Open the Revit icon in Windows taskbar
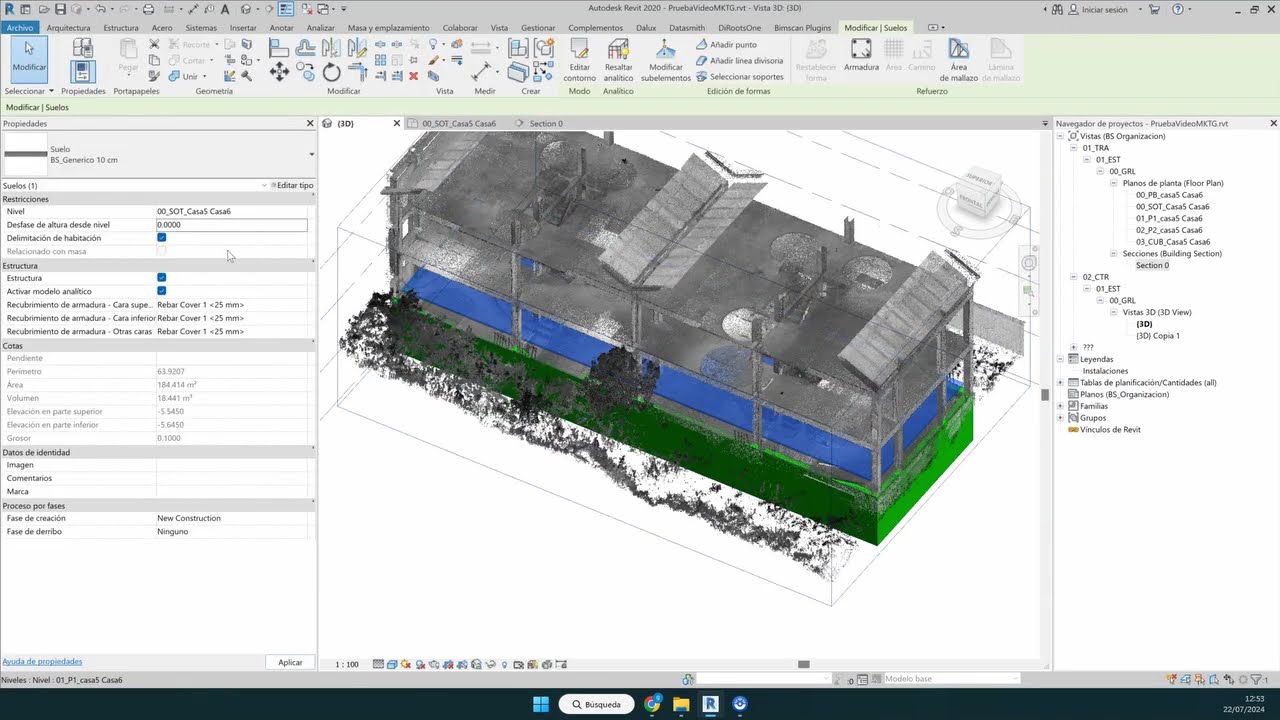Image resolution: width=1280 pixels, height=720 pixels. pos(710,704)
